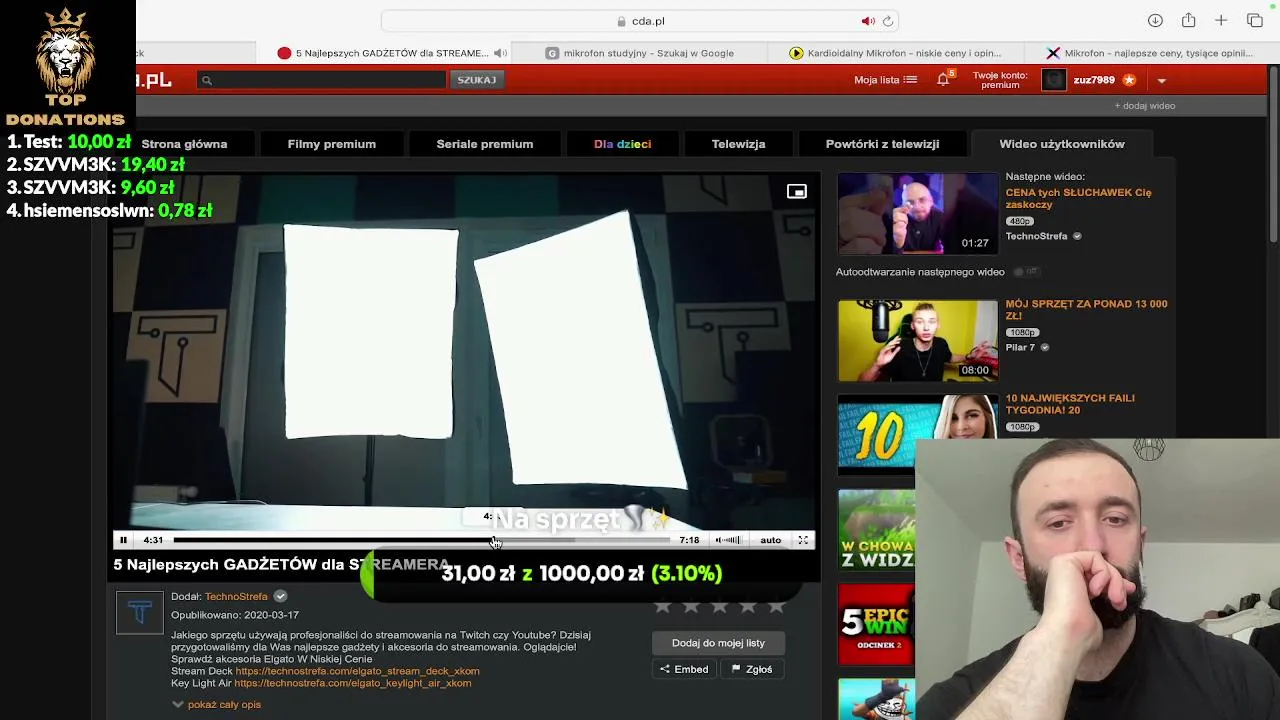Expand pokaż cały opis

[216, 704]
